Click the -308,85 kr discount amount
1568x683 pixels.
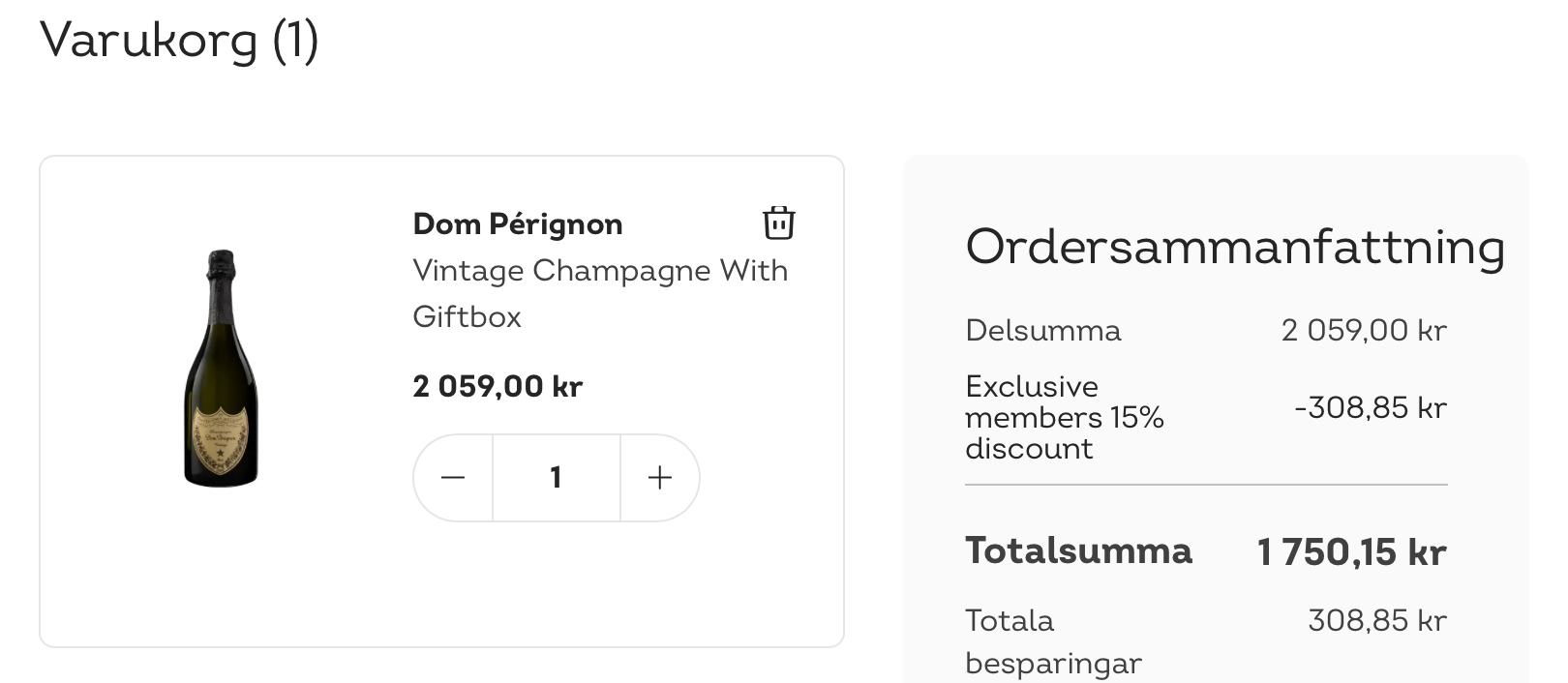[1370, 408]
